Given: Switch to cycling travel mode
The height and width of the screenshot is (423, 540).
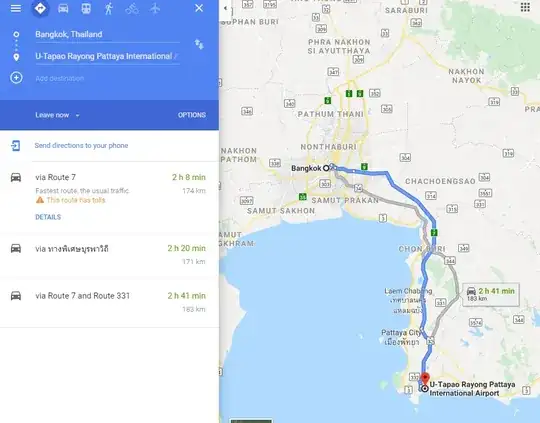Looking at the screenshot, I should click(x=132, y=8).
